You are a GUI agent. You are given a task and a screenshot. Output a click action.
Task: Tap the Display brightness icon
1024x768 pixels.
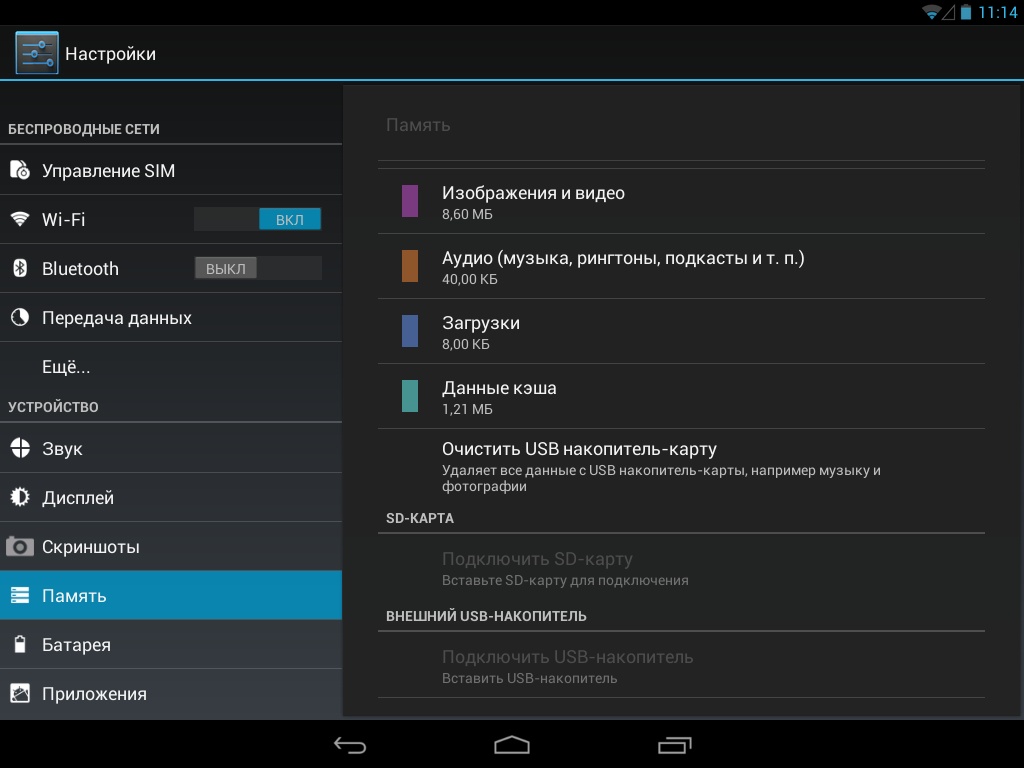click(x=20, y=497)
